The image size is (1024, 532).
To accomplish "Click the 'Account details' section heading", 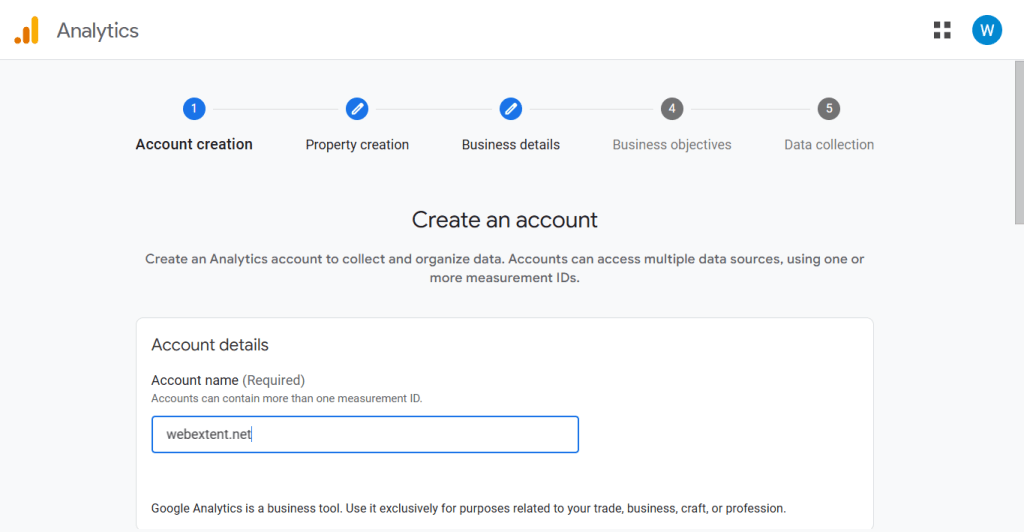I will pyautogui.click(x=210, y=345).
